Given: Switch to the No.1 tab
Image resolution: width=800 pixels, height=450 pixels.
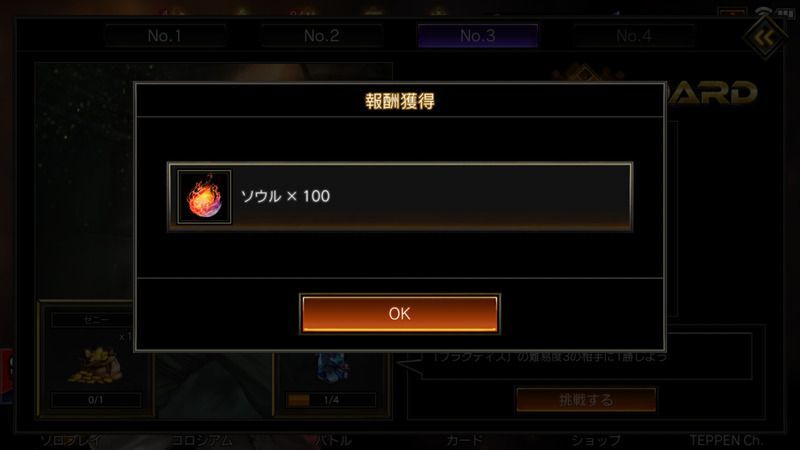Looking at the screenshot, I should tap(165, 36).
